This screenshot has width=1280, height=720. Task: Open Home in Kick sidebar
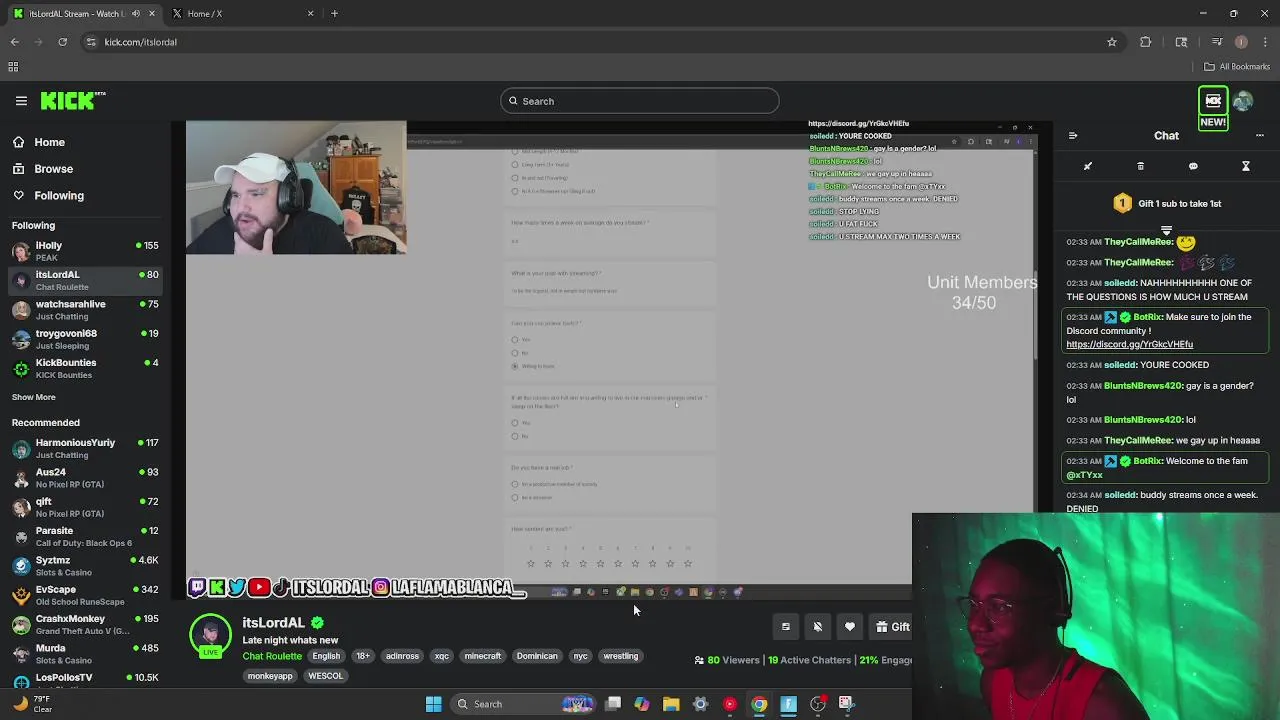49,142
